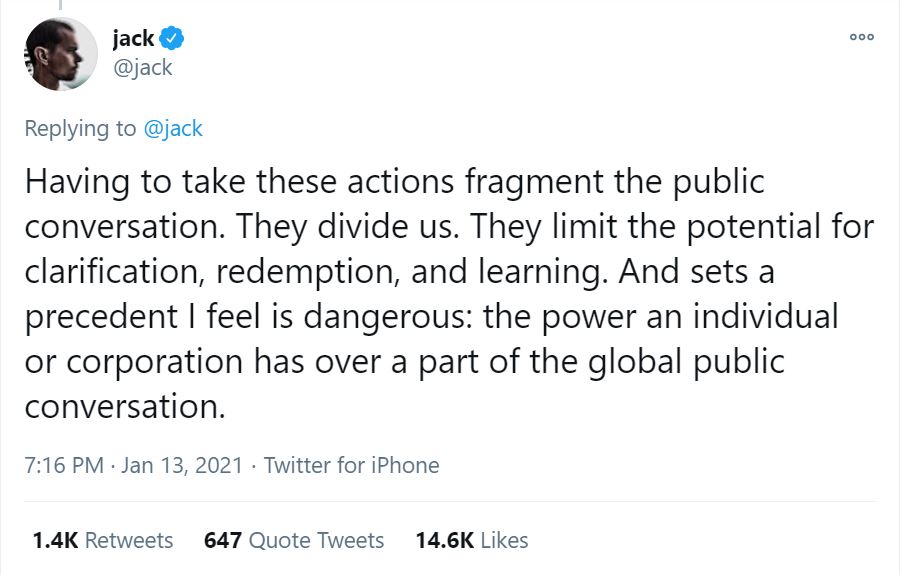This screenshot has height=575, width=903.
Task: View the 1.4K Retweets list
Action: (x=102, y=540)
